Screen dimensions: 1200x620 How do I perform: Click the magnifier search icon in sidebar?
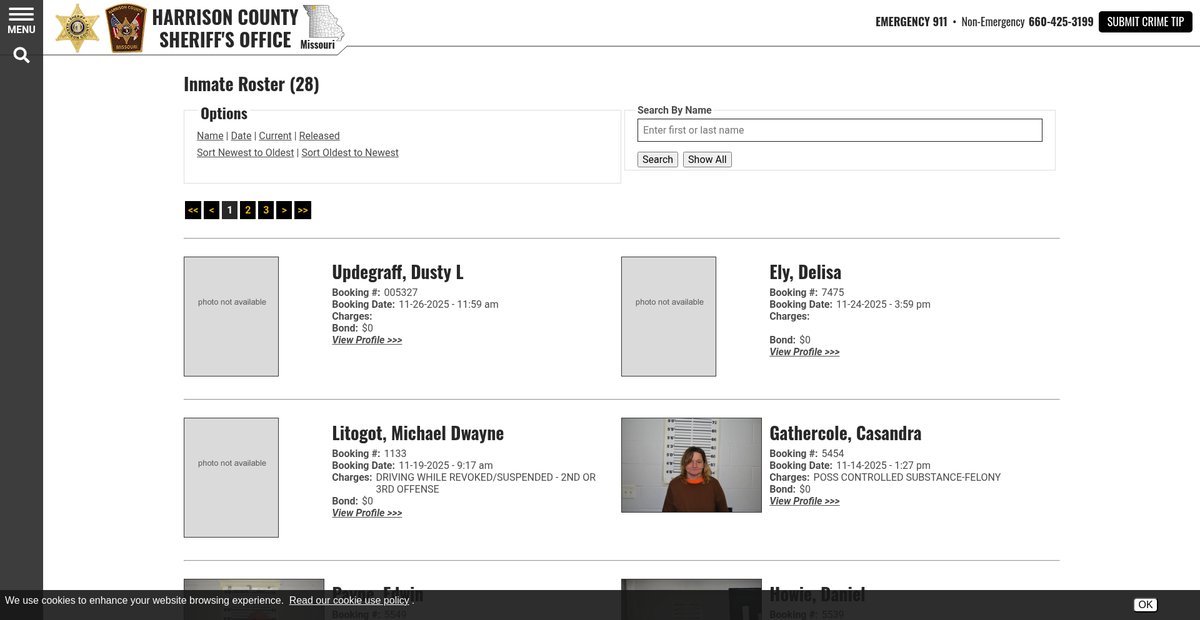tap(21, 56)
